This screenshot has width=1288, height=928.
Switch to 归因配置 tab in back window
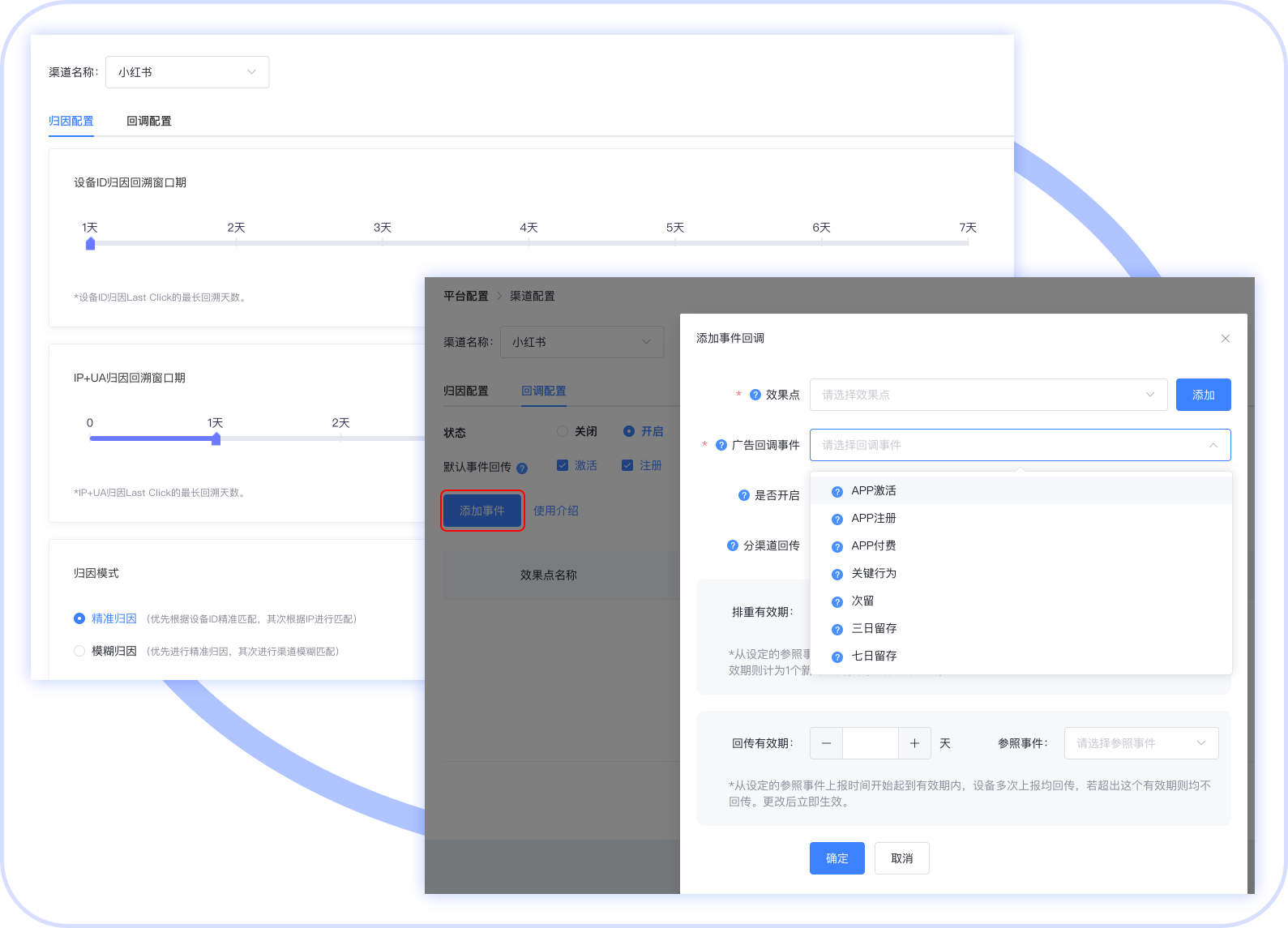[71, 121]
